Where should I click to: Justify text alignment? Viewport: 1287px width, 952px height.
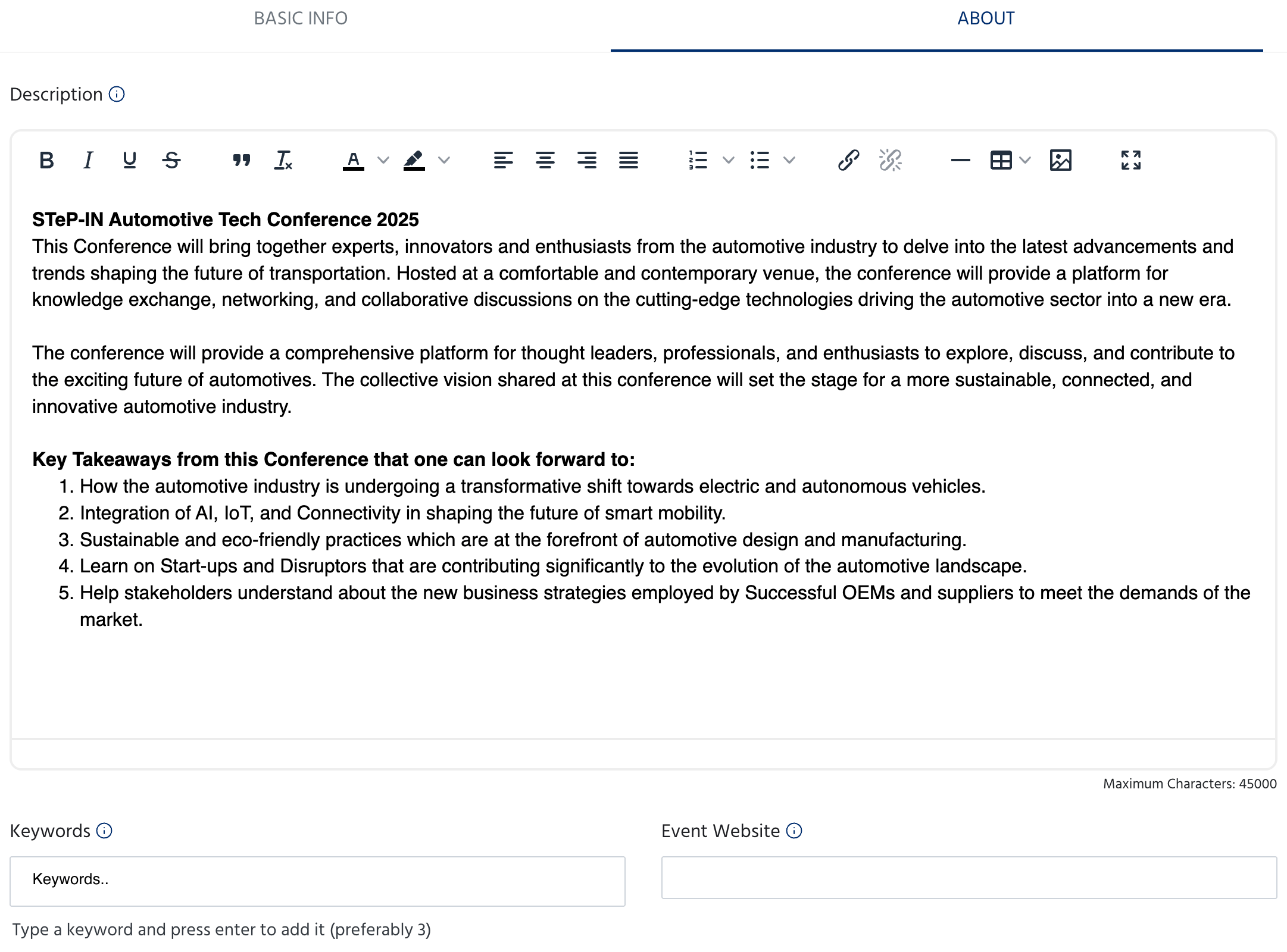point(628,160)
